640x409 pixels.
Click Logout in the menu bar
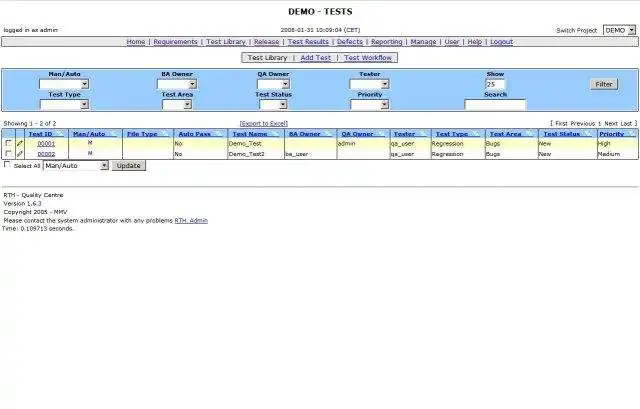[501, 42]
